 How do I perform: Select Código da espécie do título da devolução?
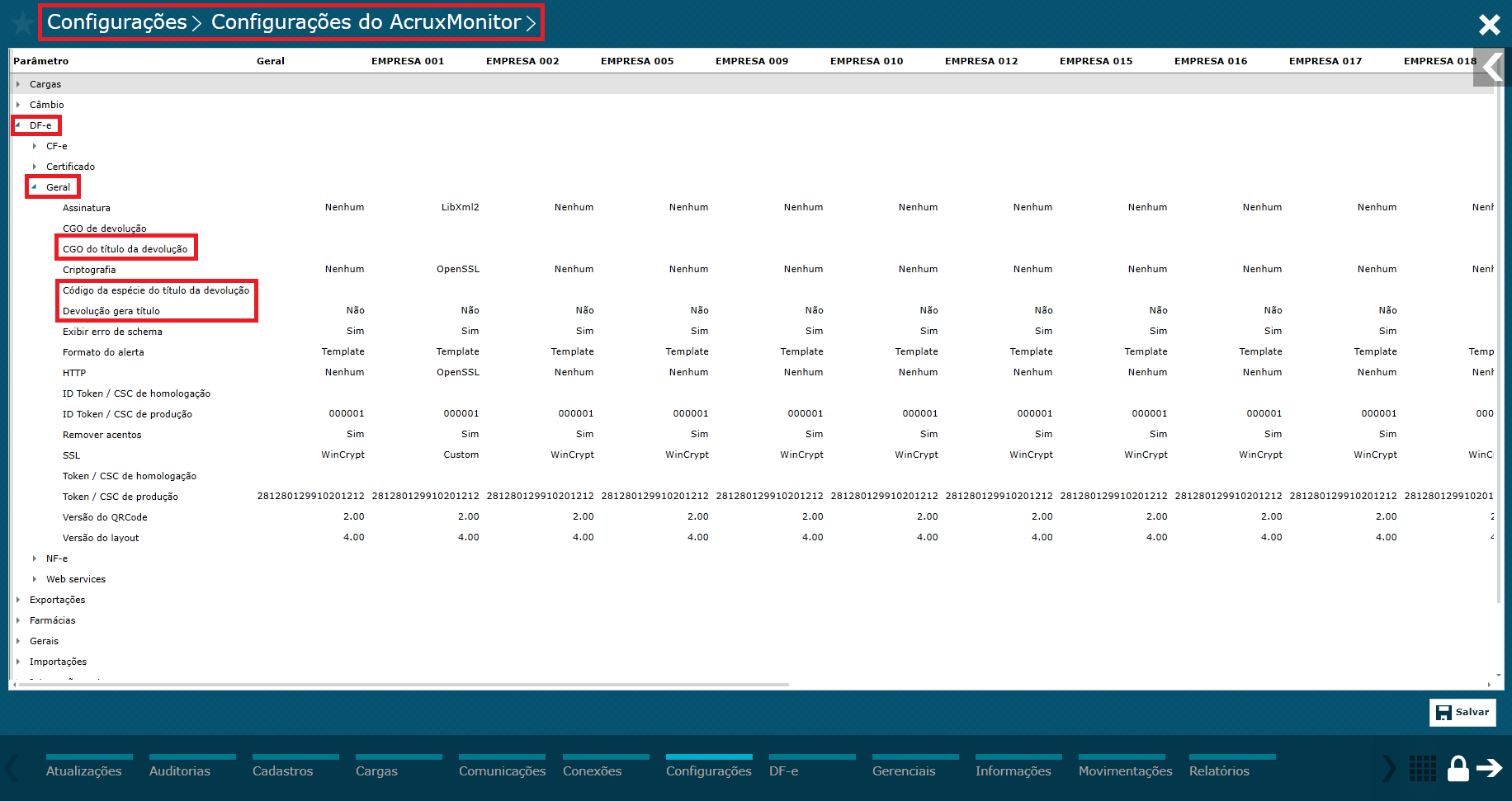[x=156, y=290]
